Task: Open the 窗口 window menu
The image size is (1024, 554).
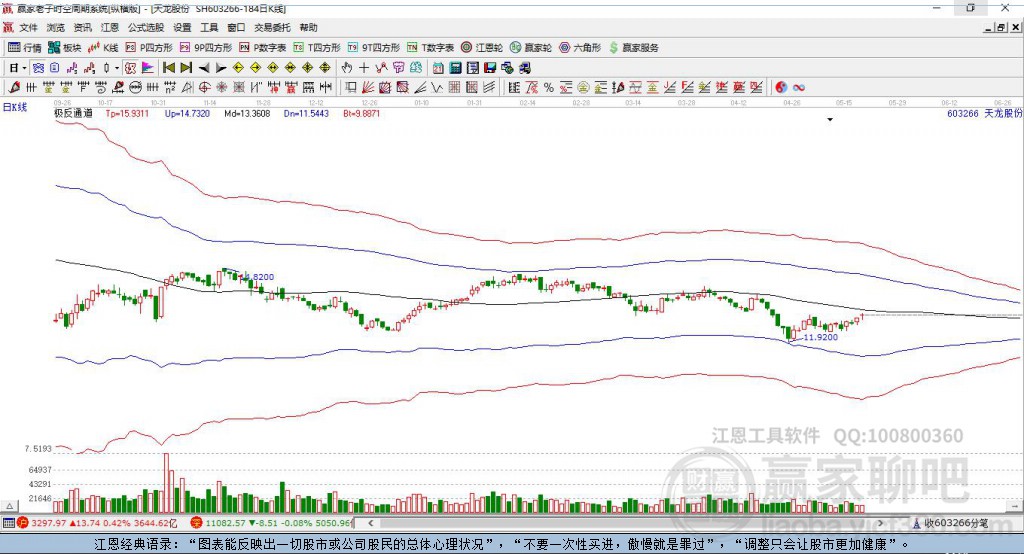Action: click(x=236, y=27)
